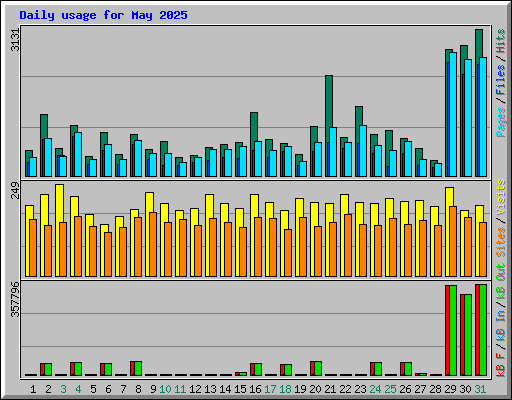Click green day 10 axis label

pyautogui.click(x=165, y=389)
